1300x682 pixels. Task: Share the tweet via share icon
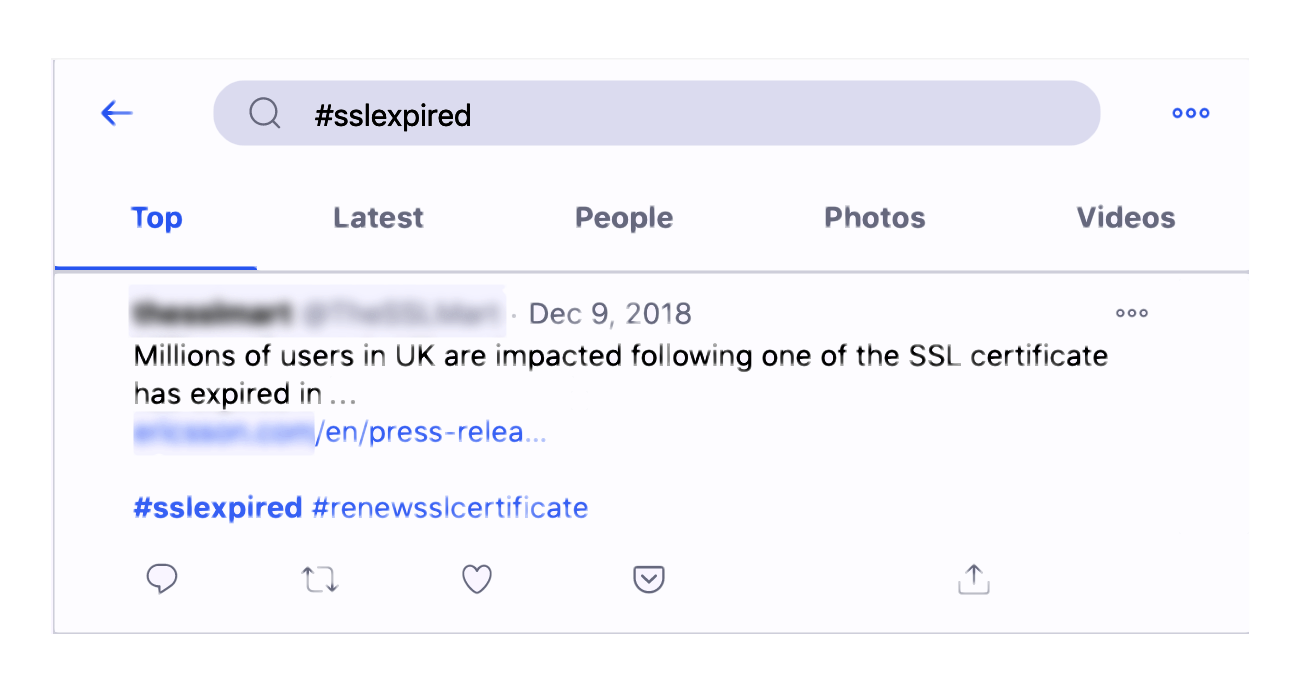(x=973, y=579)
